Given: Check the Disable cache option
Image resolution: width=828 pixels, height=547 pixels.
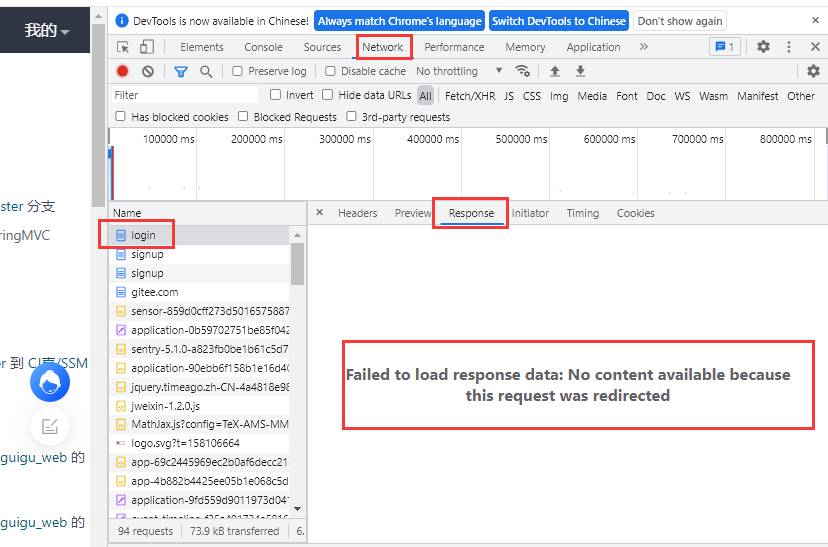Looking at the screenshot, I should click(x=330, y=71).
